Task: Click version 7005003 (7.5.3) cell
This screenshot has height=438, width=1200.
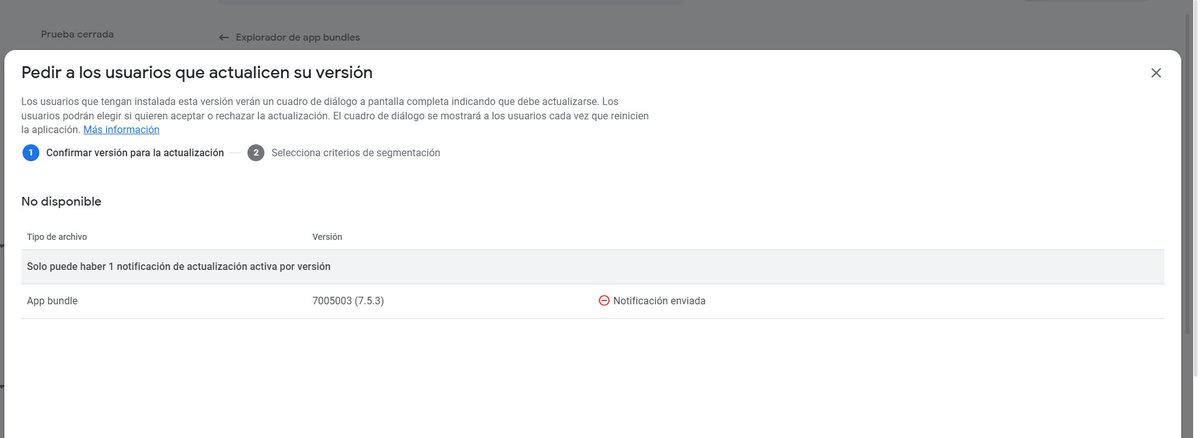Action: (x=348, y=301)
